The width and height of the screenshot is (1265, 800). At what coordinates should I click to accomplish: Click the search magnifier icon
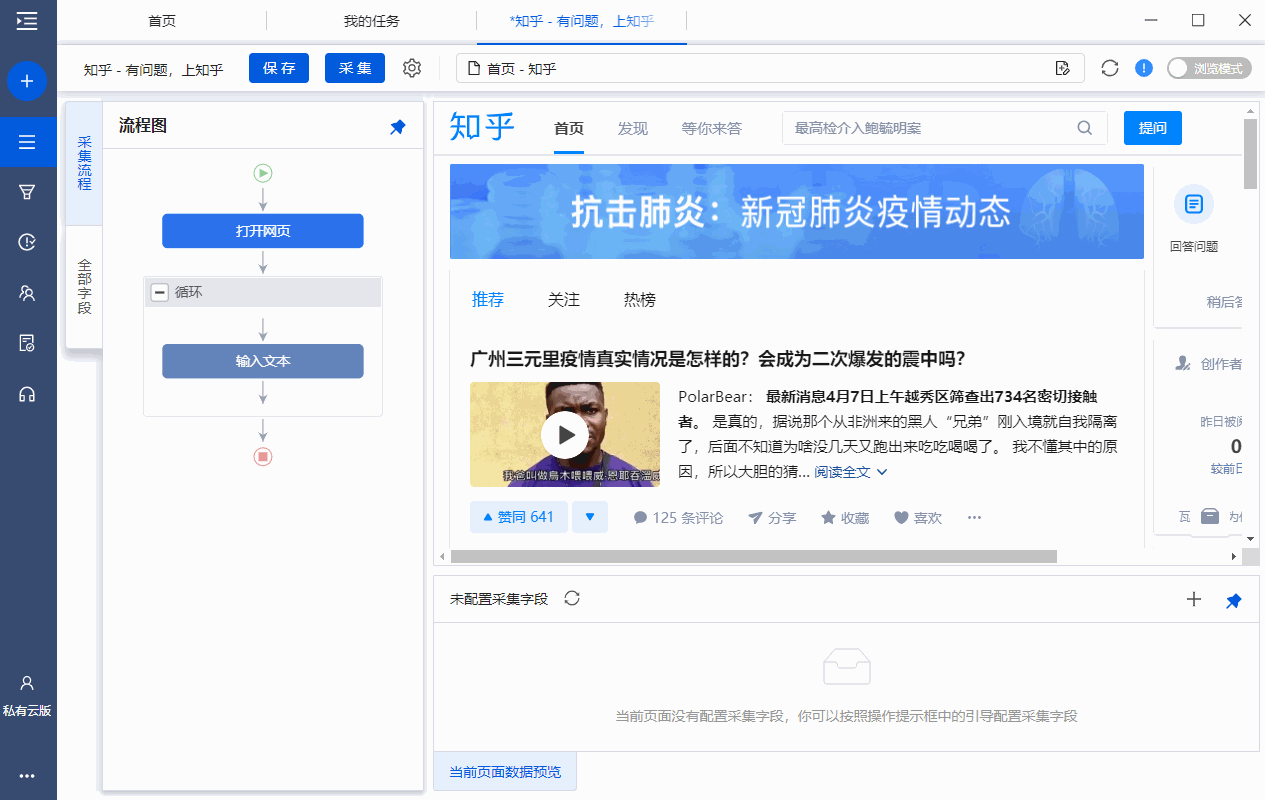click(1085, 128)
